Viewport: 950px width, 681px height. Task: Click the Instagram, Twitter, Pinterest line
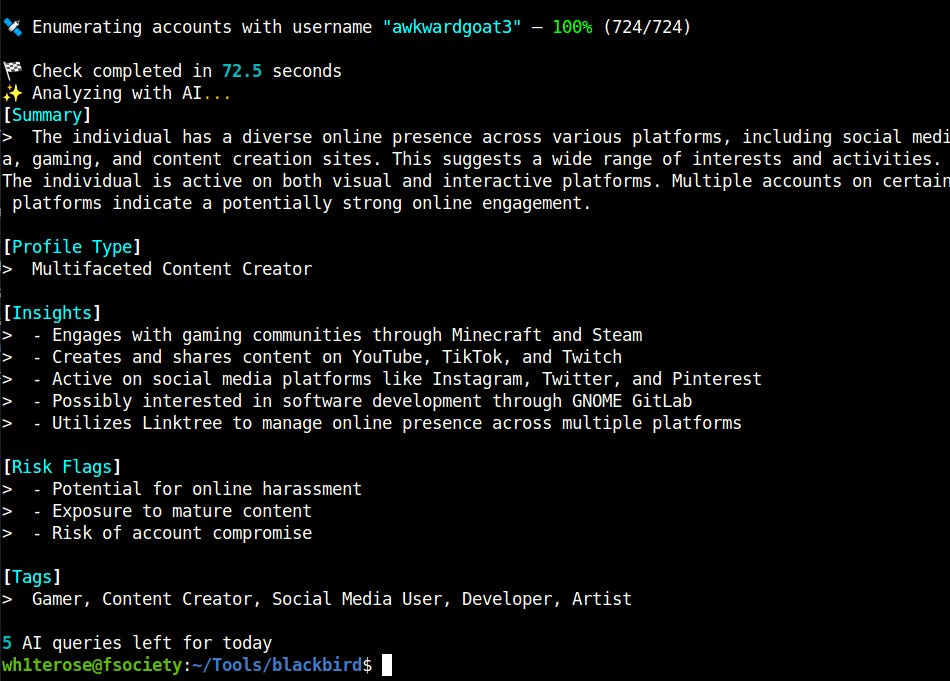(397, 379)
